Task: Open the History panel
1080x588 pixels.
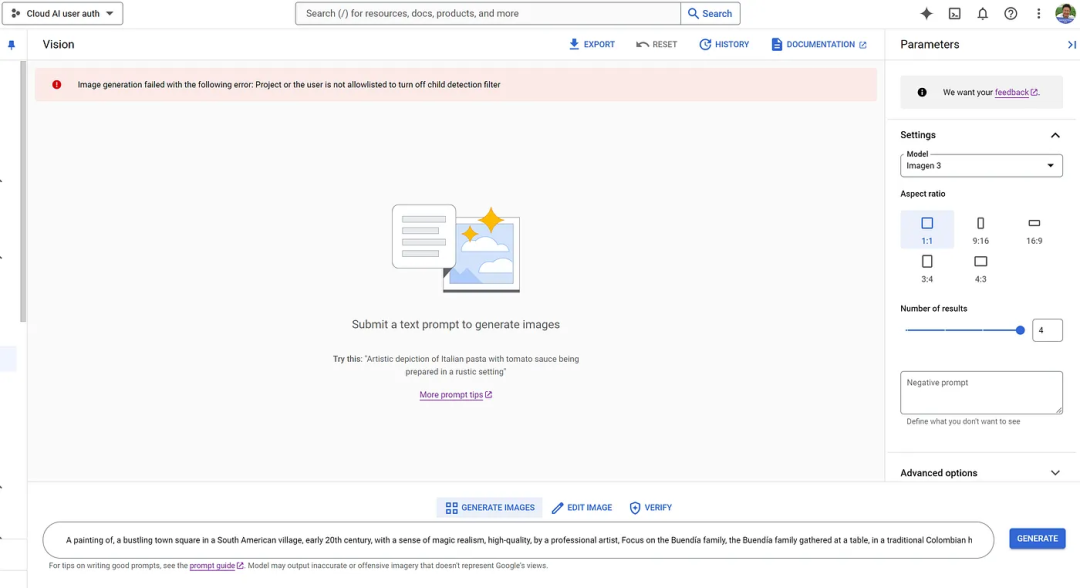Action: 724,44
